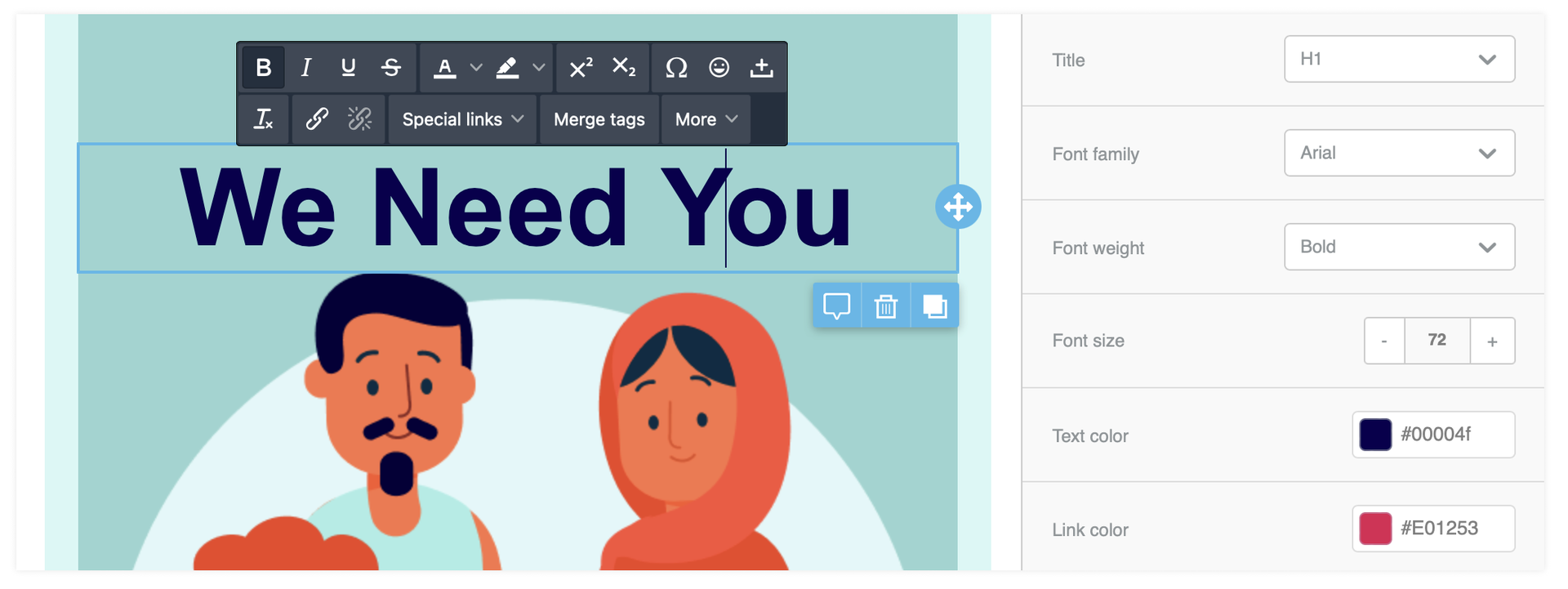The width and height of the screenshot is (1568, 589).
Task: Toggle bold formatting in text toolbar
Action: point(263,68)
